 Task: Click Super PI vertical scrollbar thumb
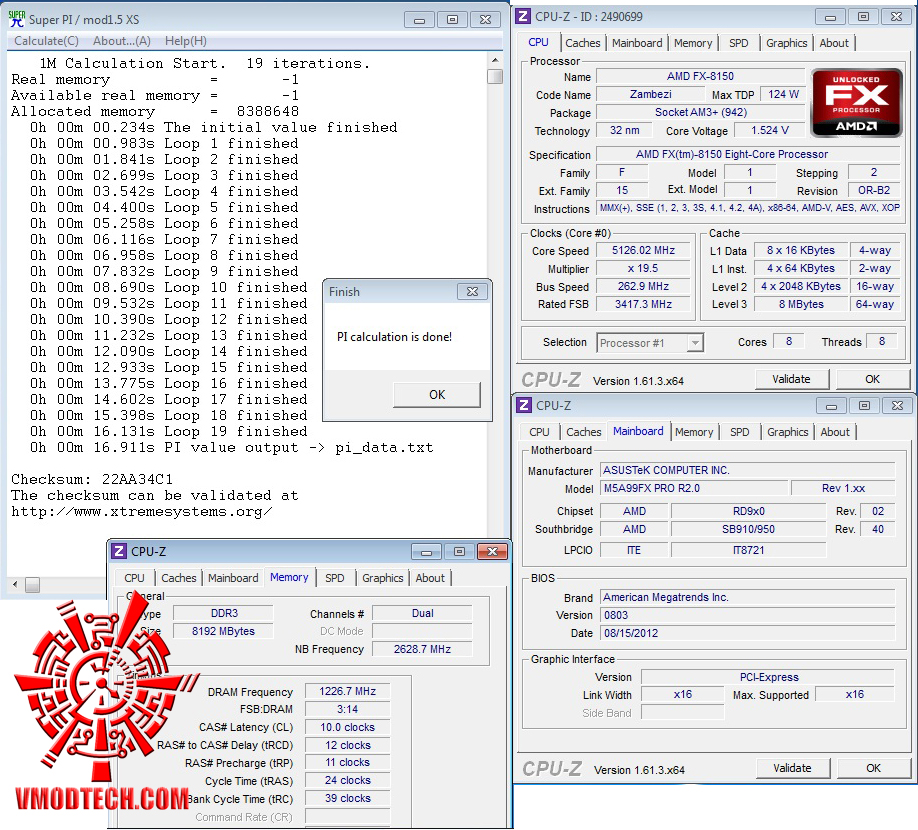[x=495, y=76]
